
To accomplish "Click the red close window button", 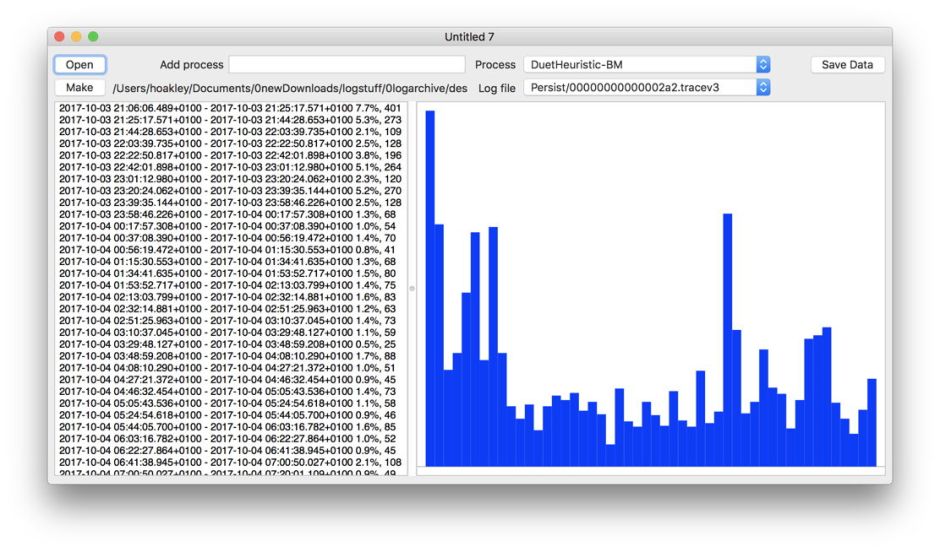I will pyautogui.click(x=58, y=37).
